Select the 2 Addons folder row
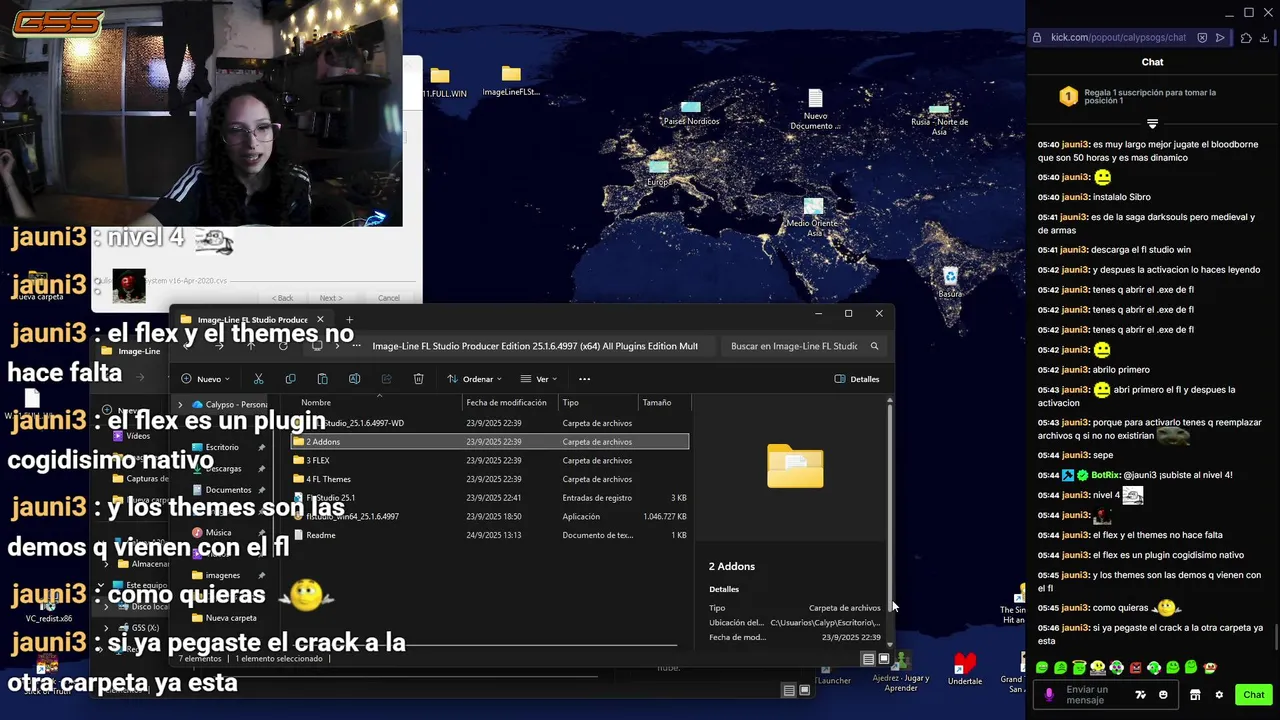Viewport: 1280px width, 720px height. point(490,442)
